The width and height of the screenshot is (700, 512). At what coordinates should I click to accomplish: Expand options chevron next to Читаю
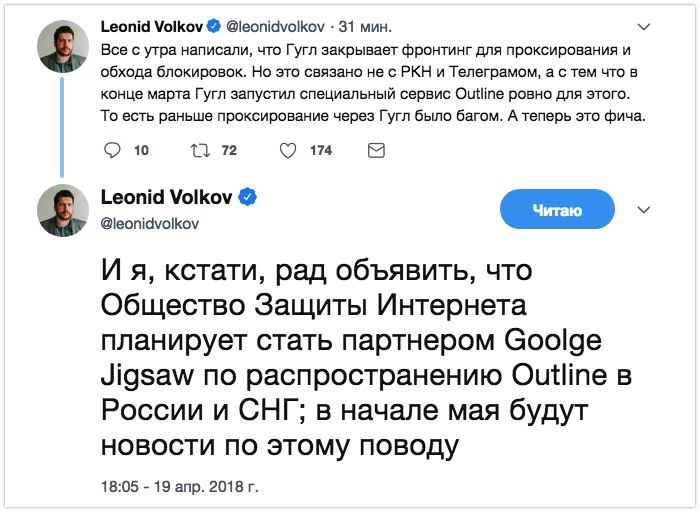click(x=644, y=210)
